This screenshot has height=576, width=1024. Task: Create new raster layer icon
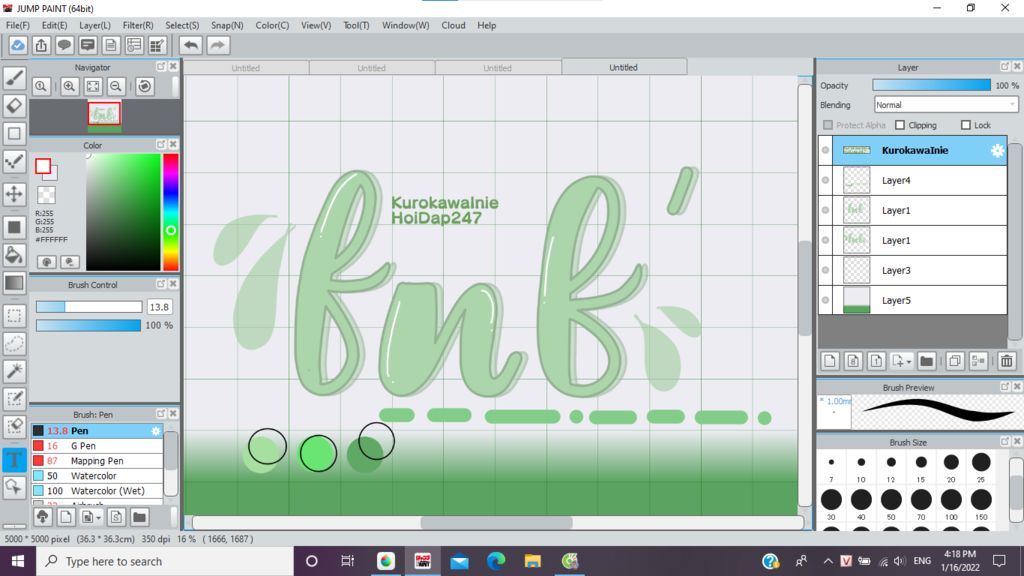coord(829,360)
